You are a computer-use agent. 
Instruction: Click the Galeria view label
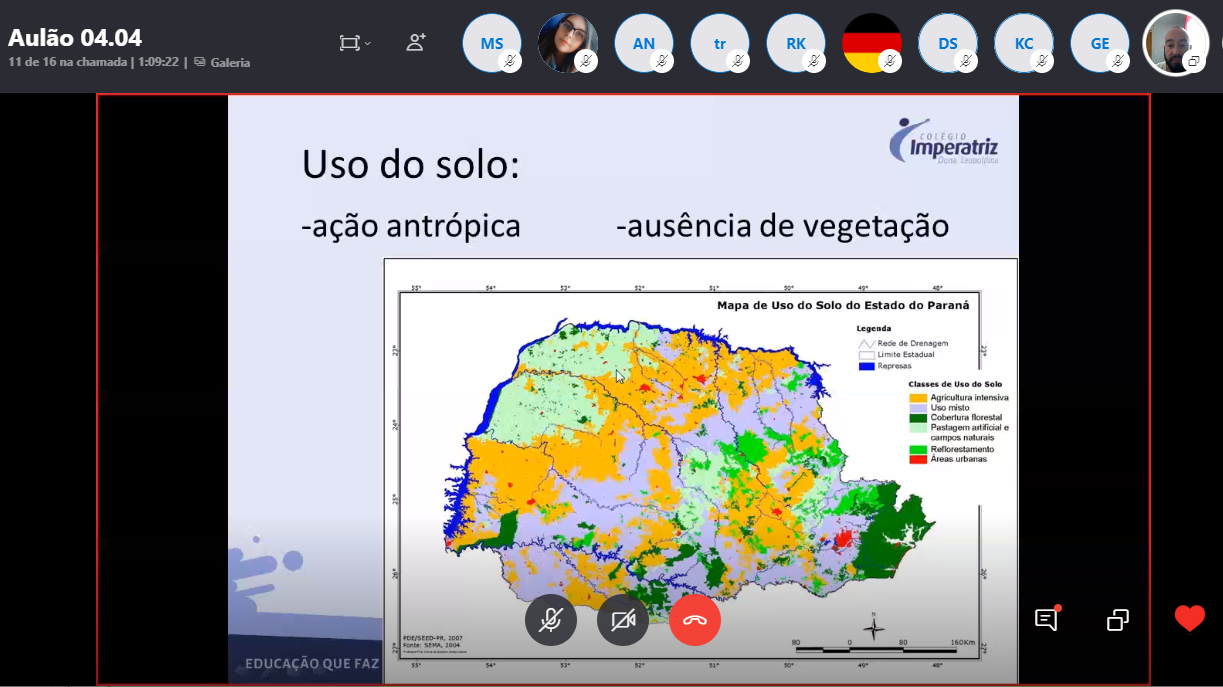pyautogui.click(x=229, y=62)
